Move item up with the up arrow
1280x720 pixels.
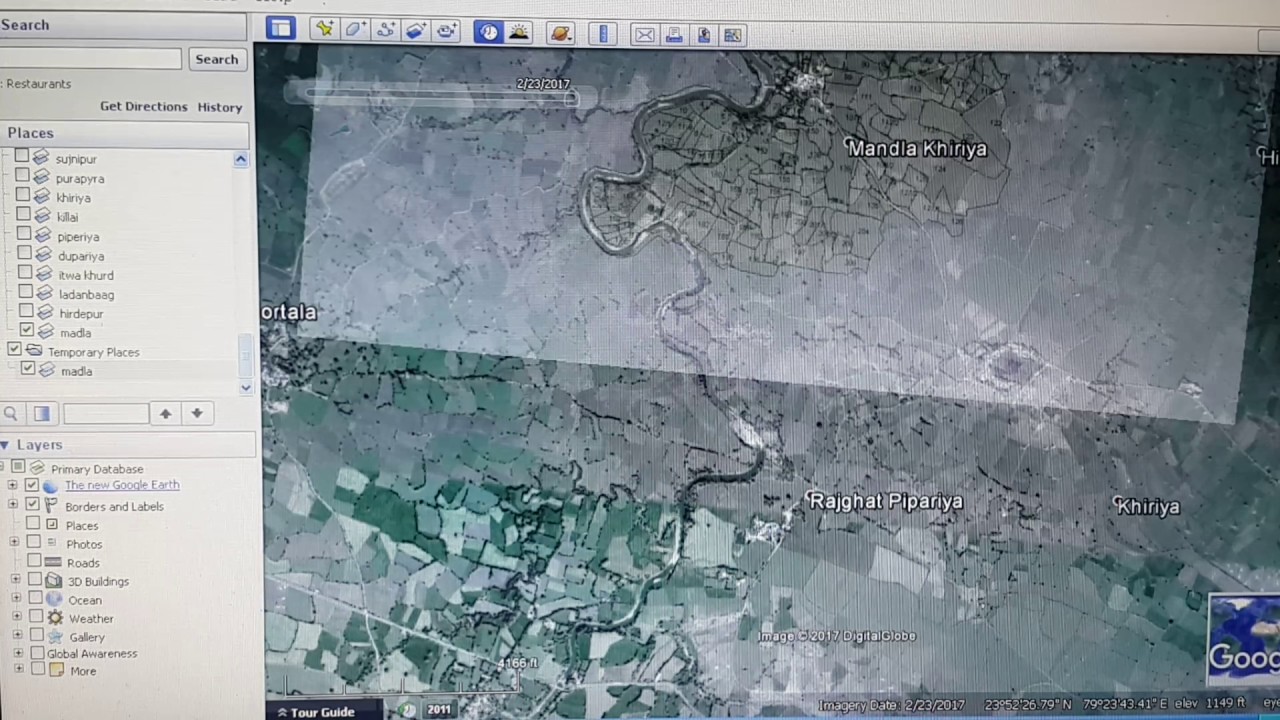[x=165, y=413]
